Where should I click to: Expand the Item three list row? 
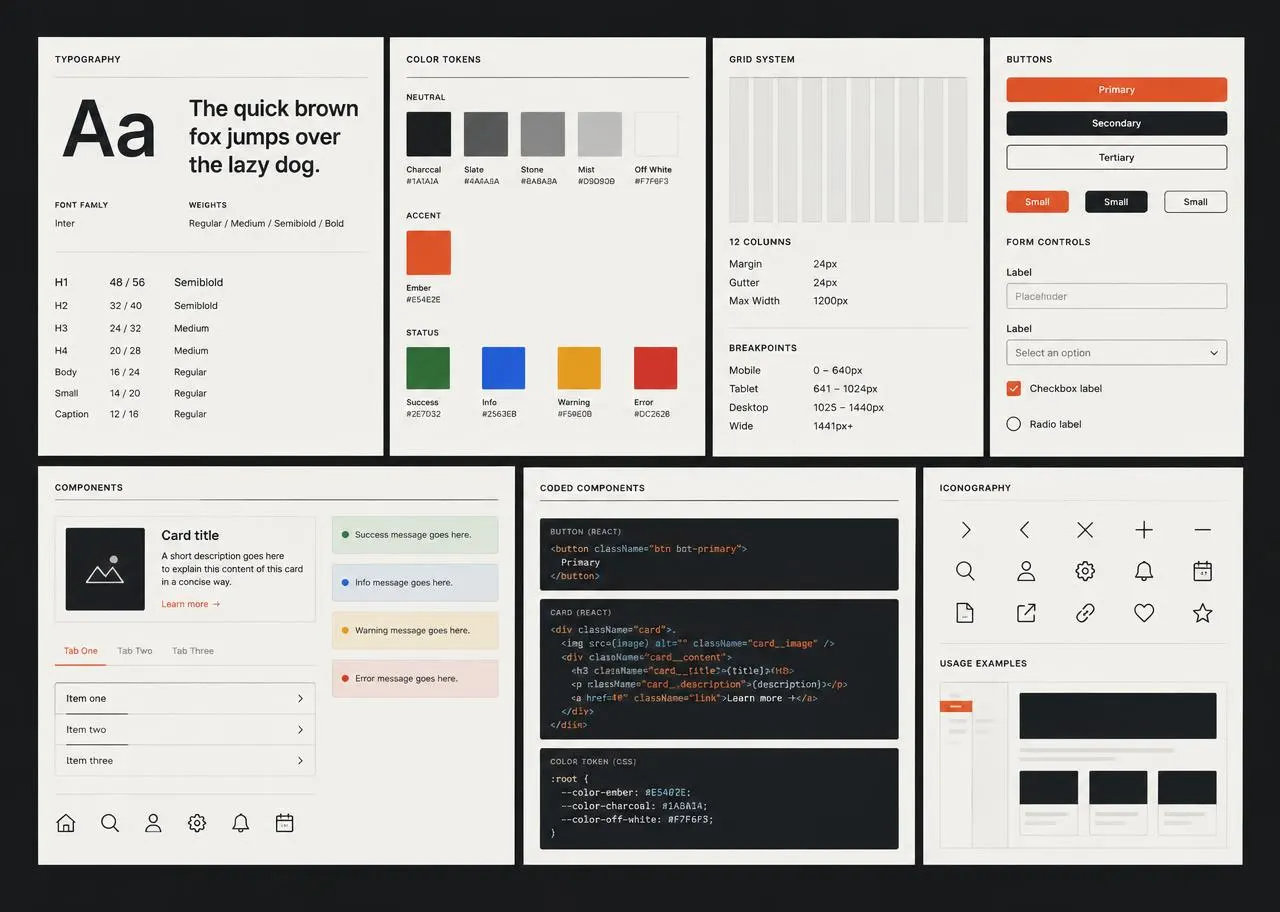pyautogui.click(x=185, y=761)
